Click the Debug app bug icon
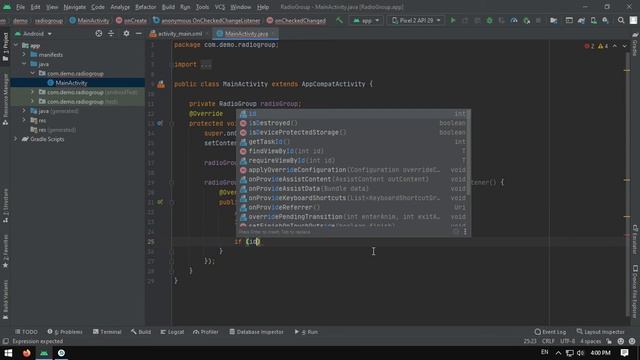Viewport: 640px width, 360px height. (489, 20)
